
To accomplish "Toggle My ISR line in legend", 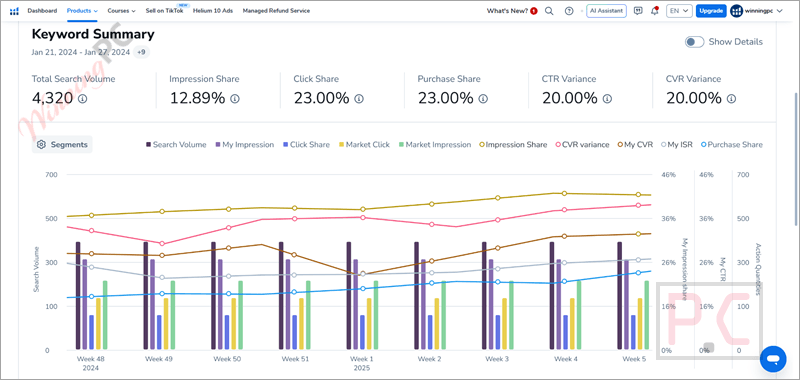I will [677, 145].
